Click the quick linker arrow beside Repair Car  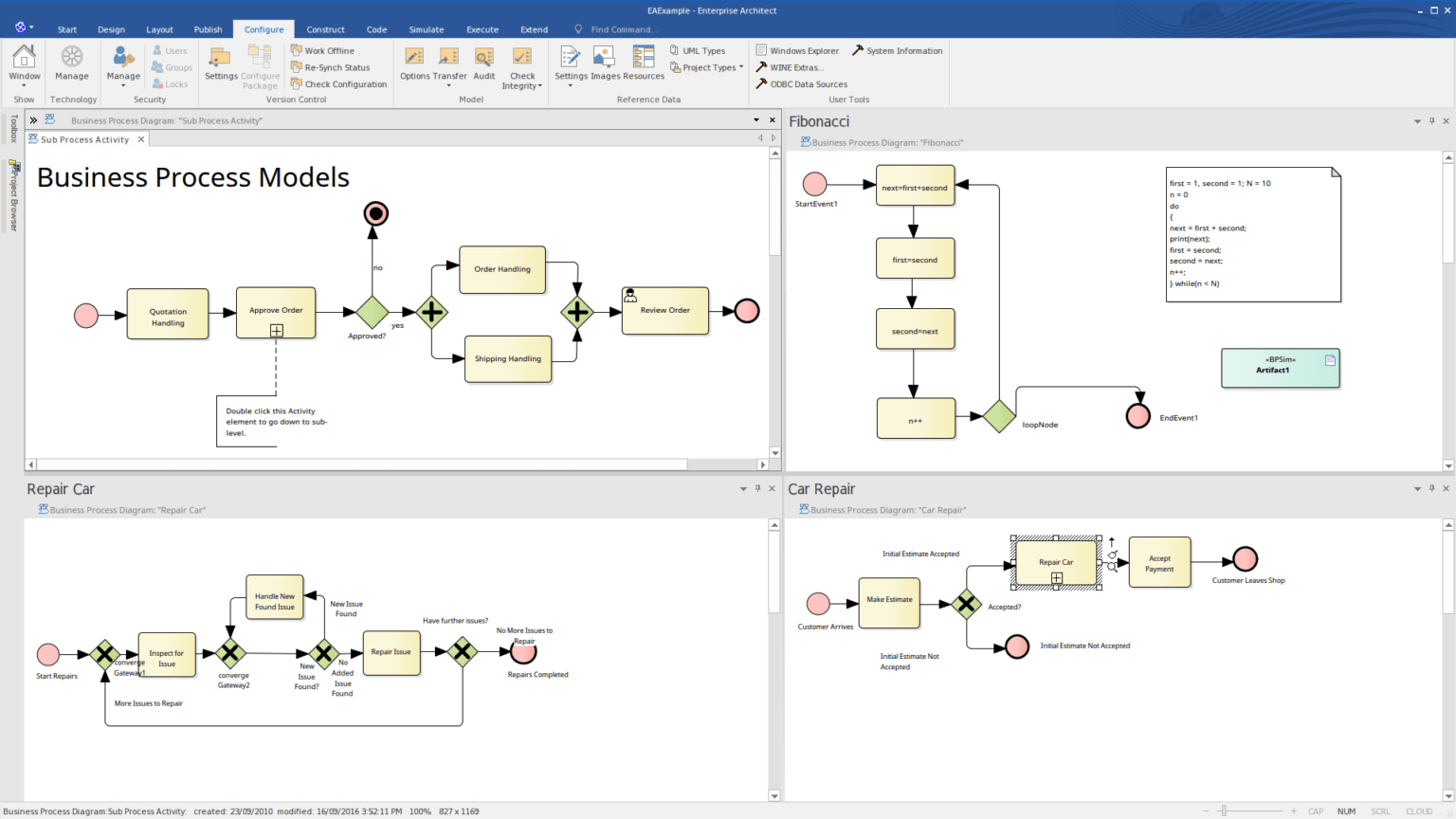(x=1112, y=543)
